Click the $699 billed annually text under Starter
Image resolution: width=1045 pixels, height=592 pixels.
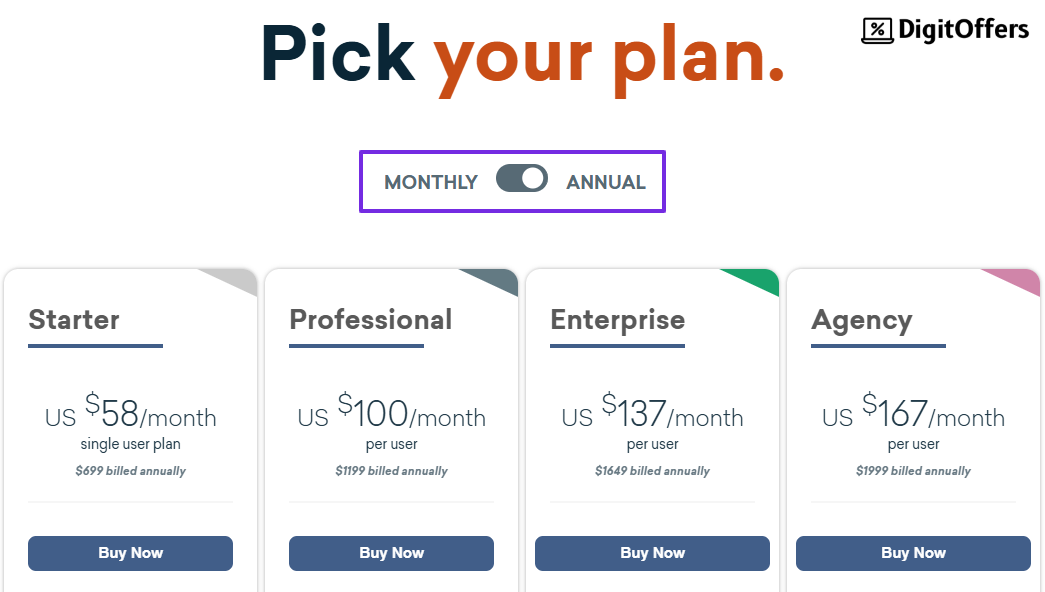[x=130, y=470]
